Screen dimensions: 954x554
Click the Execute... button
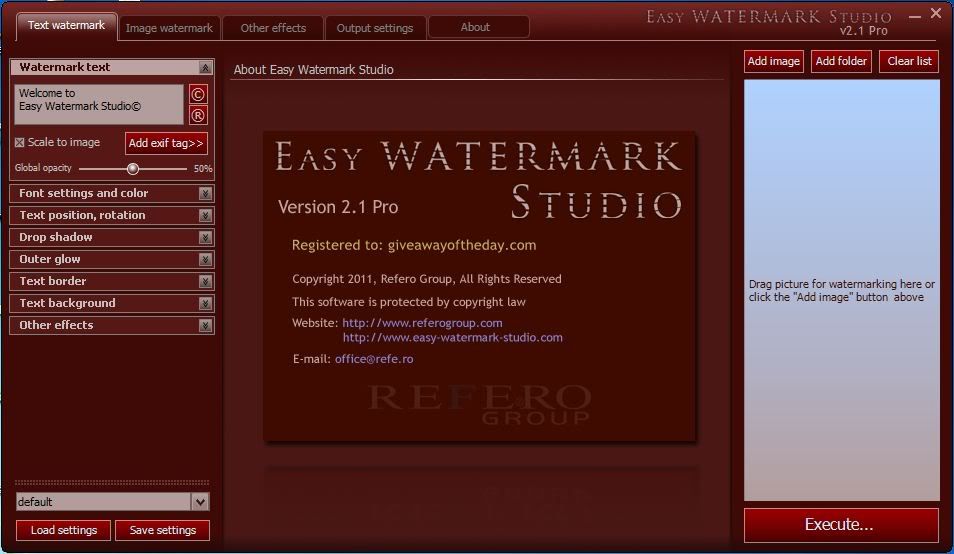(841, 525)
